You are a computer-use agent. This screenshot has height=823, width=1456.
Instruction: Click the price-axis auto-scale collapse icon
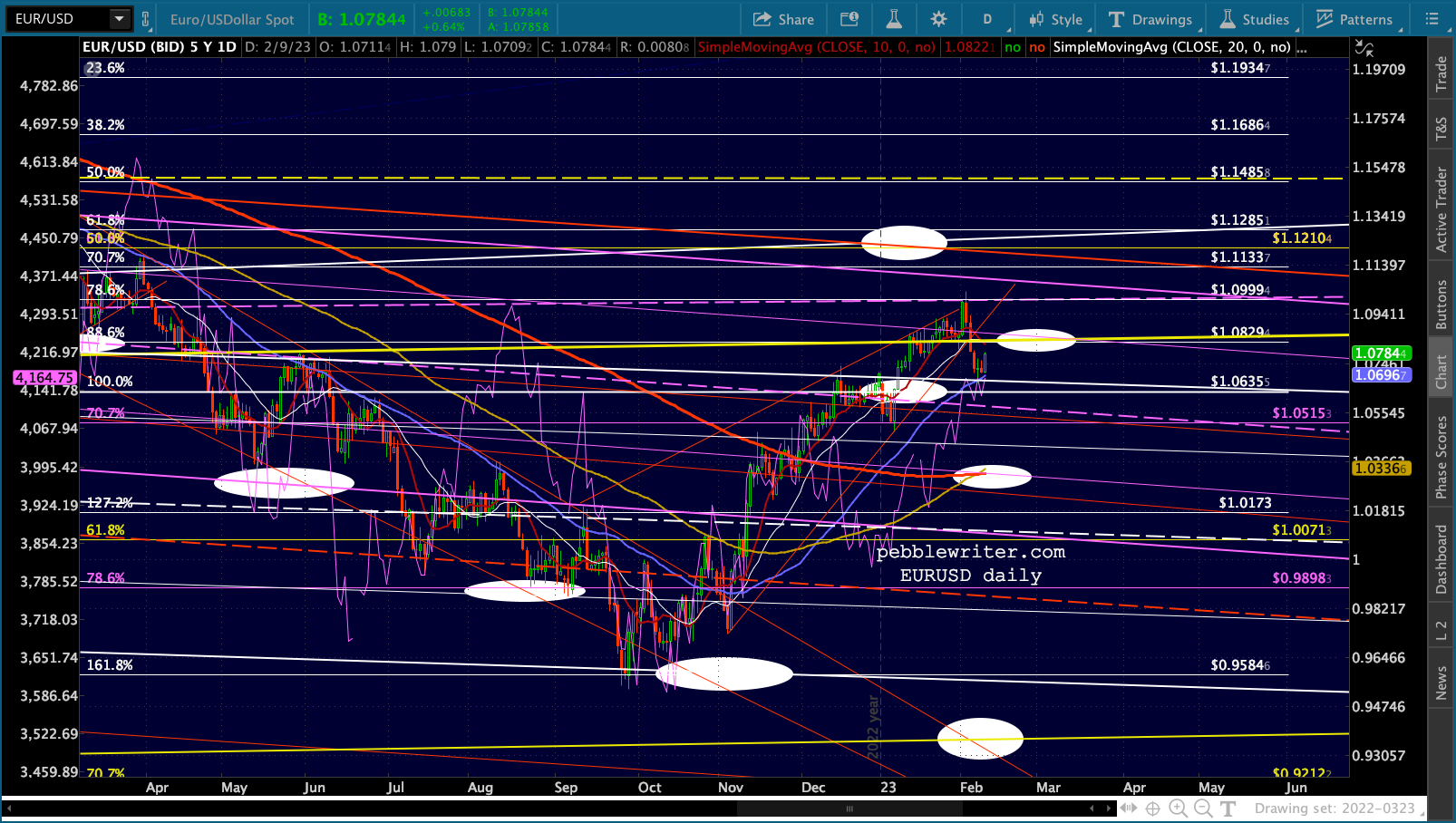(1364, 48)
